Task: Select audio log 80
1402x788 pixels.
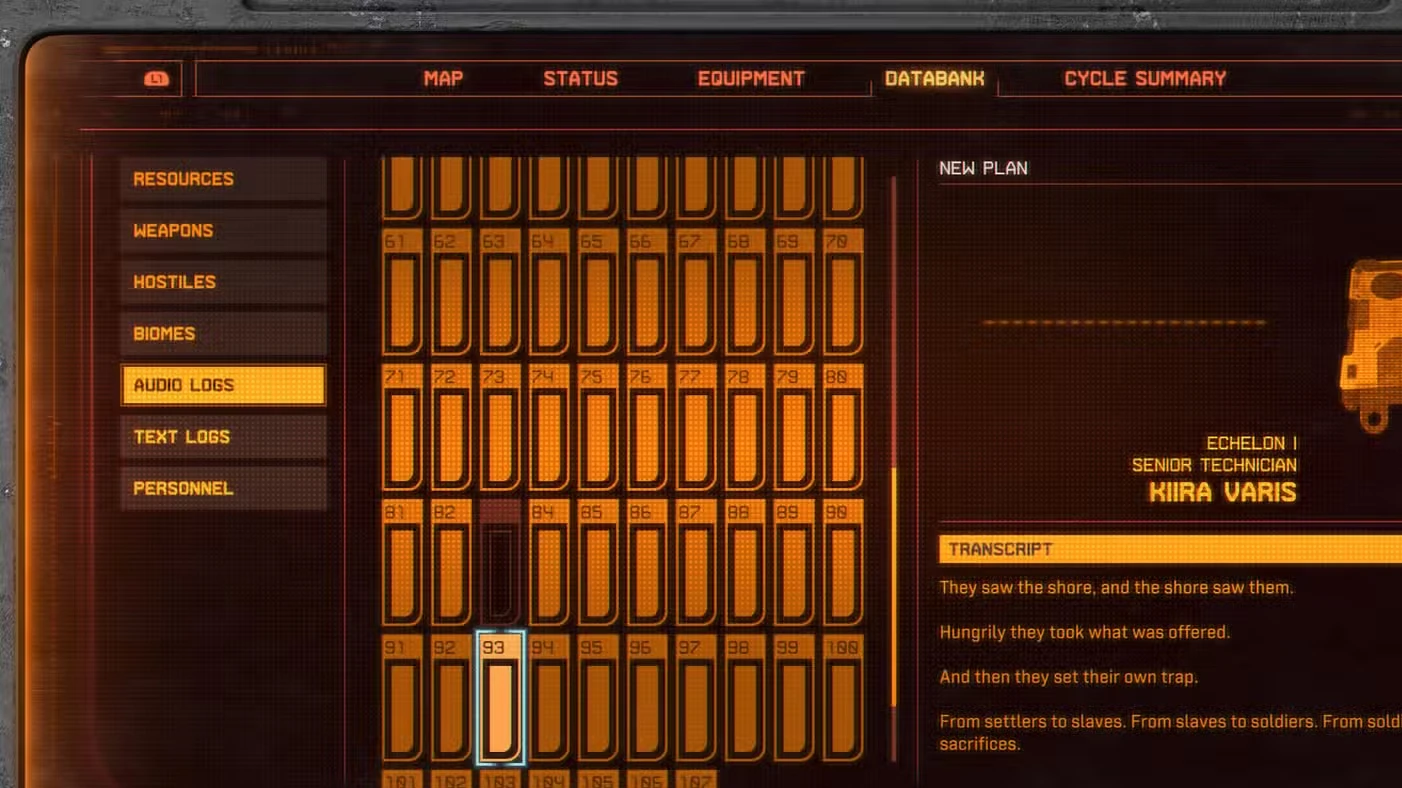Action: coord(843,428)
